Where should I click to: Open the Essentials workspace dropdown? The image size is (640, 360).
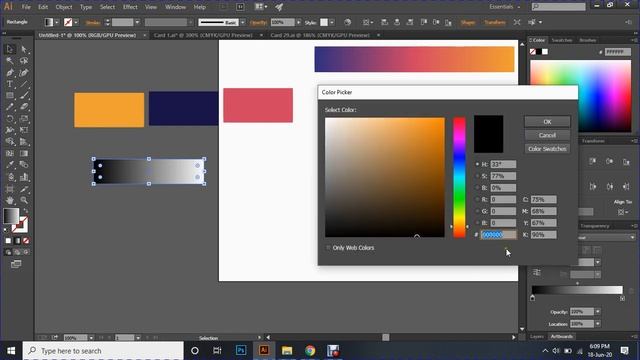[x=505, y=7]
